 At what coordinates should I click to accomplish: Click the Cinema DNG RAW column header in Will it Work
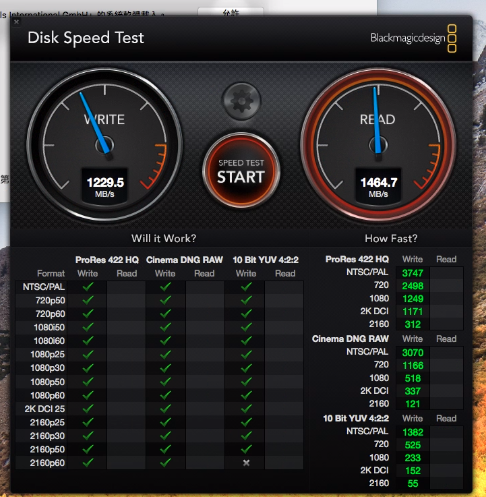pyautogui.click(x=184, y=260)
